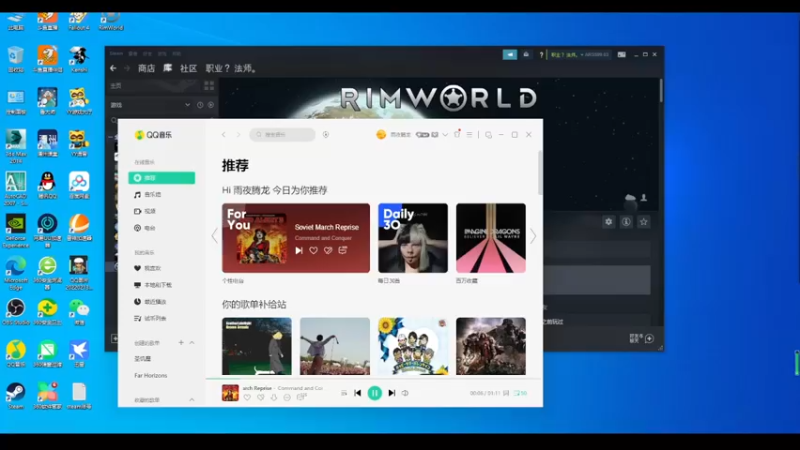
Task: Switch QQ Music to mini mode
Action: (488, 135)
